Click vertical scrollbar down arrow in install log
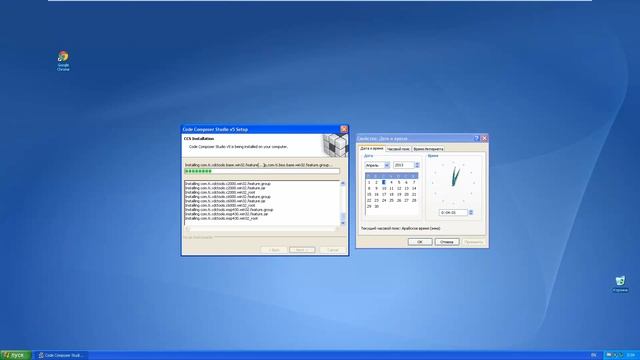The height and width of the screenshot is (360, 640). pyautogui.click(x=342, y=223)
